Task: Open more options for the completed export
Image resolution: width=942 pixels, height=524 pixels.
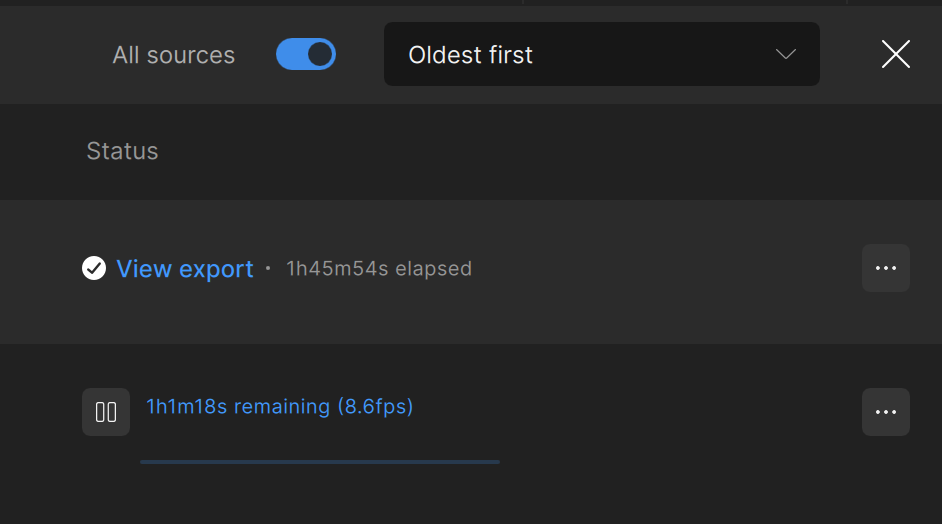Action: coord(885,268)
